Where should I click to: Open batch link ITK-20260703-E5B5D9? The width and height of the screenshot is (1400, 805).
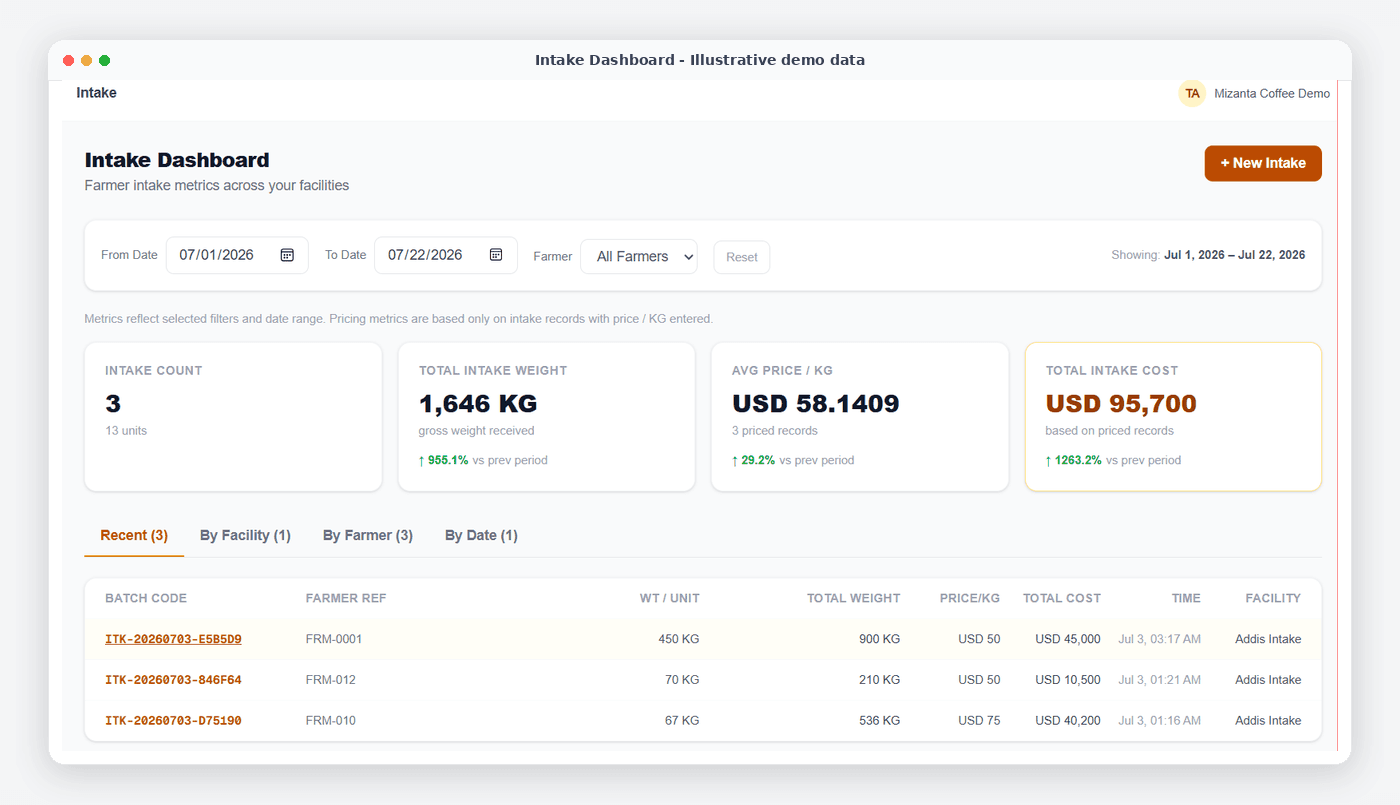tap(173, 639)
